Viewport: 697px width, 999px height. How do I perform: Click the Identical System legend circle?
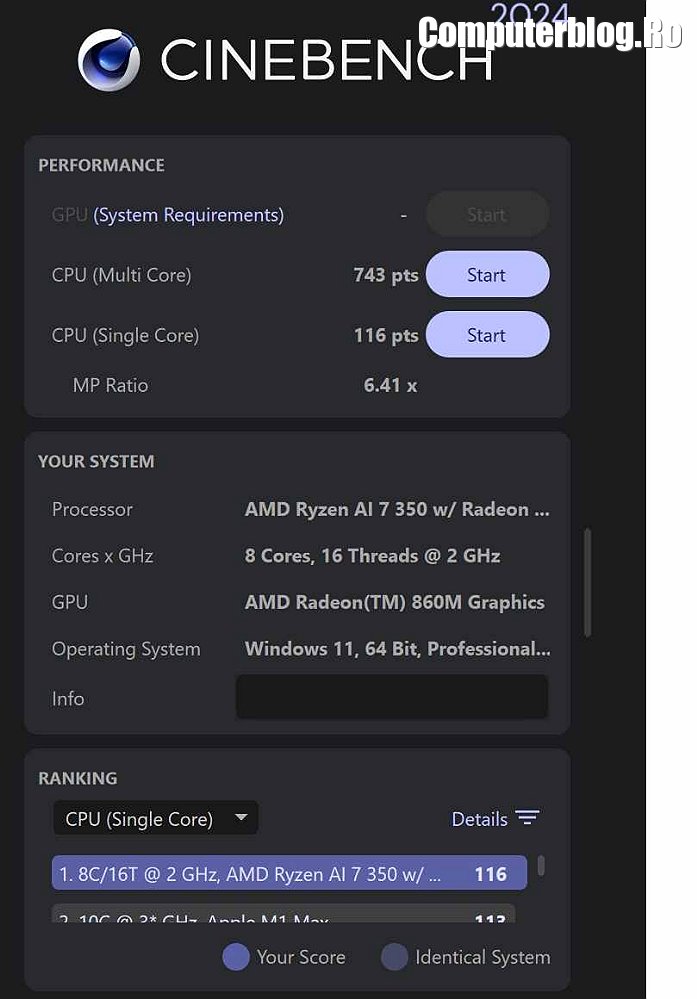click(x=394, y=957)
